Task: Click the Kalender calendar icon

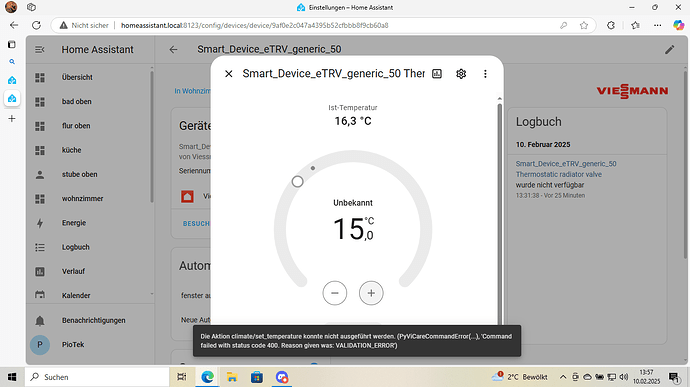Action: pyautogui.click(x=40, y=295)
